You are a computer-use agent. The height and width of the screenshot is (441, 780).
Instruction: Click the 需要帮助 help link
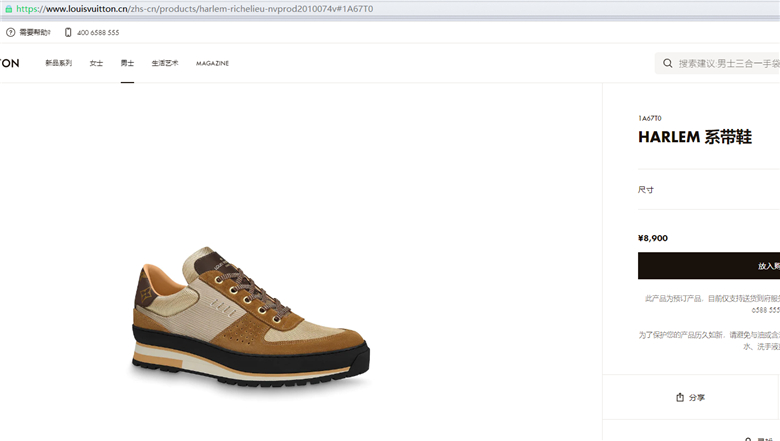[35, 32]
